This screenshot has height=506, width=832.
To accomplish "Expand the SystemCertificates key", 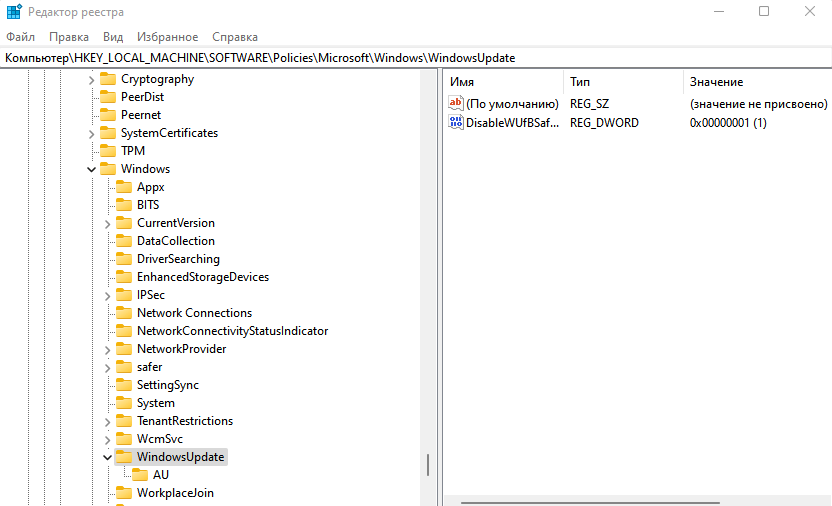I will (92, 133).
